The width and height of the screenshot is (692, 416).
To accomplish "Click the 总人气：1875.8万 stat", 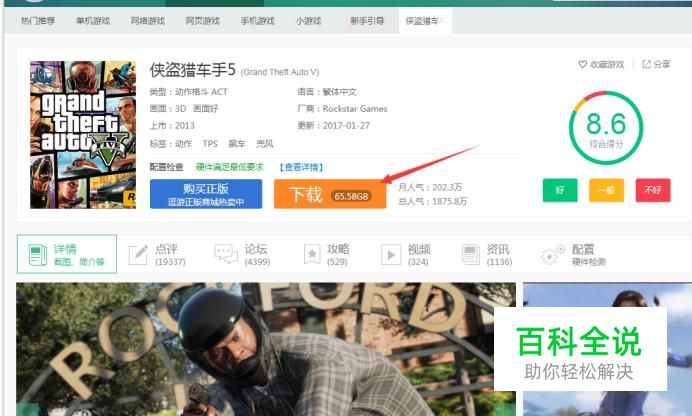I will (432, 202).
